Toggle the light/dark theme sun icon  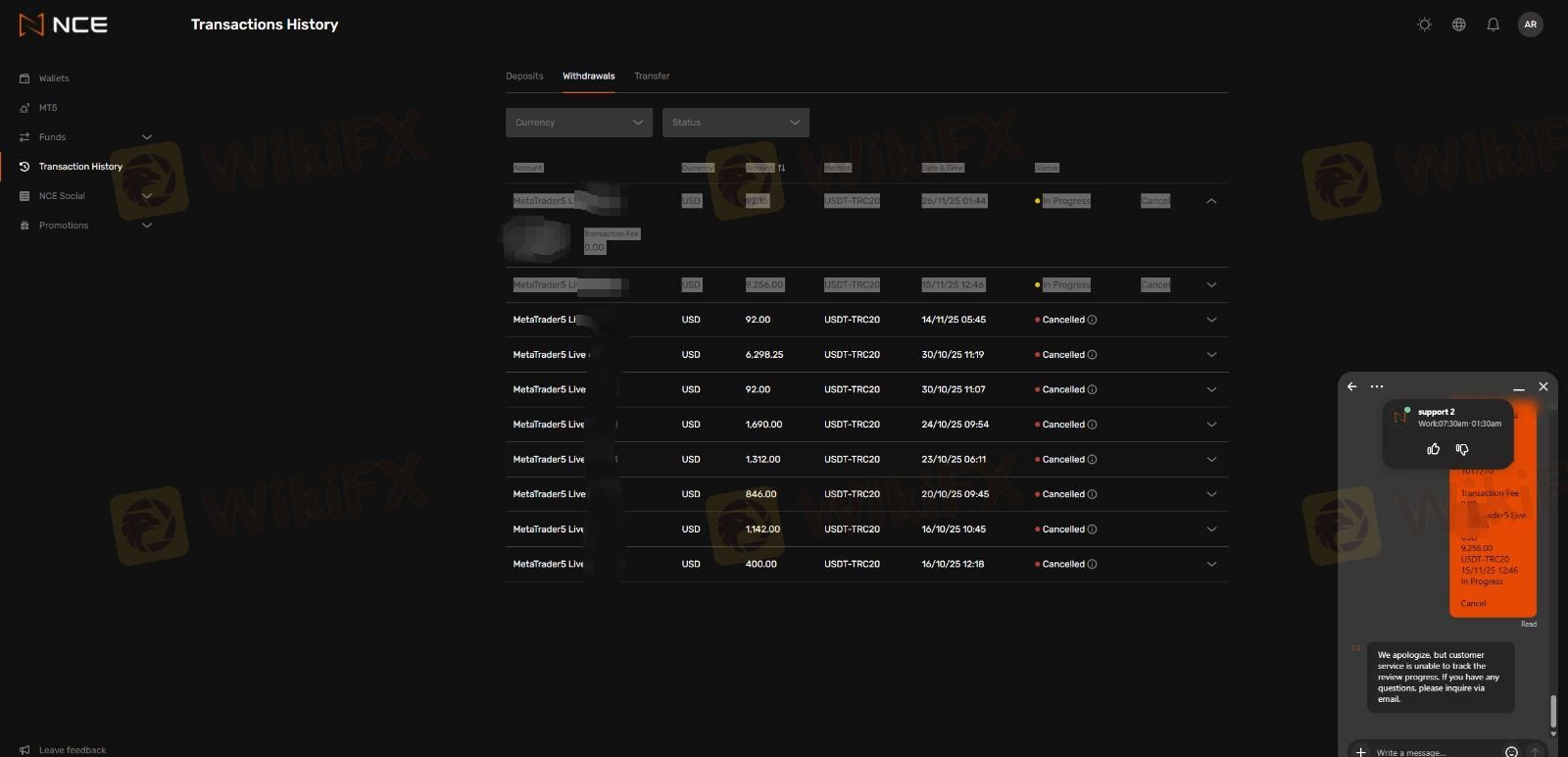pos(1424,25)
